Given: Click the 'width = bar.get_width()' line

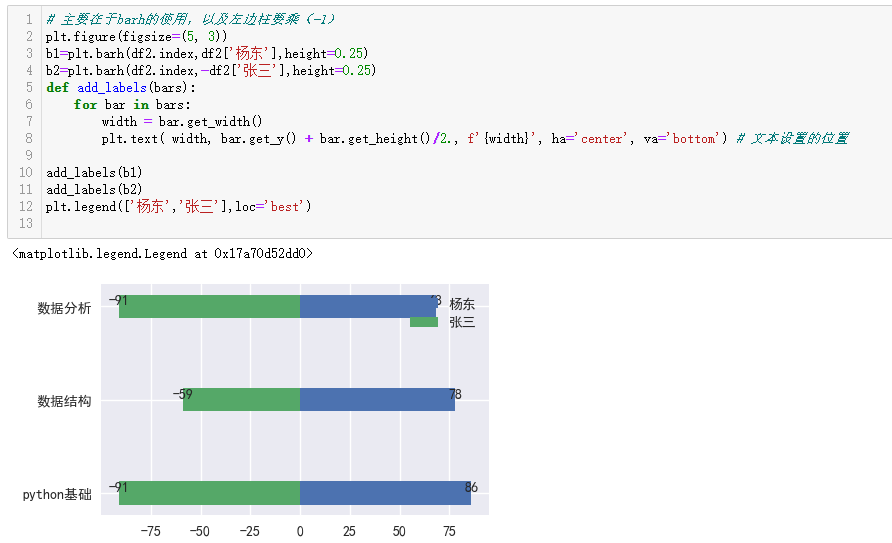Looking at the screenshot, I should point(182,122).
